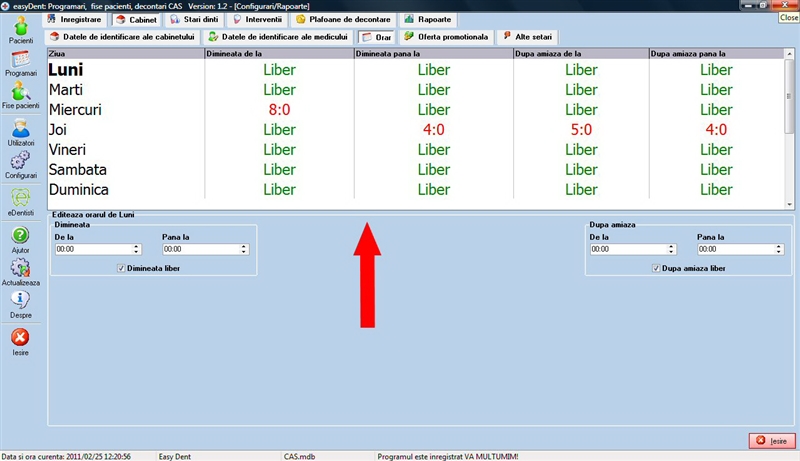Image resolution: width=800 pixels, height=461 pixels.
Task: Open the Despre info icon
Action: (x=21, y=304)
